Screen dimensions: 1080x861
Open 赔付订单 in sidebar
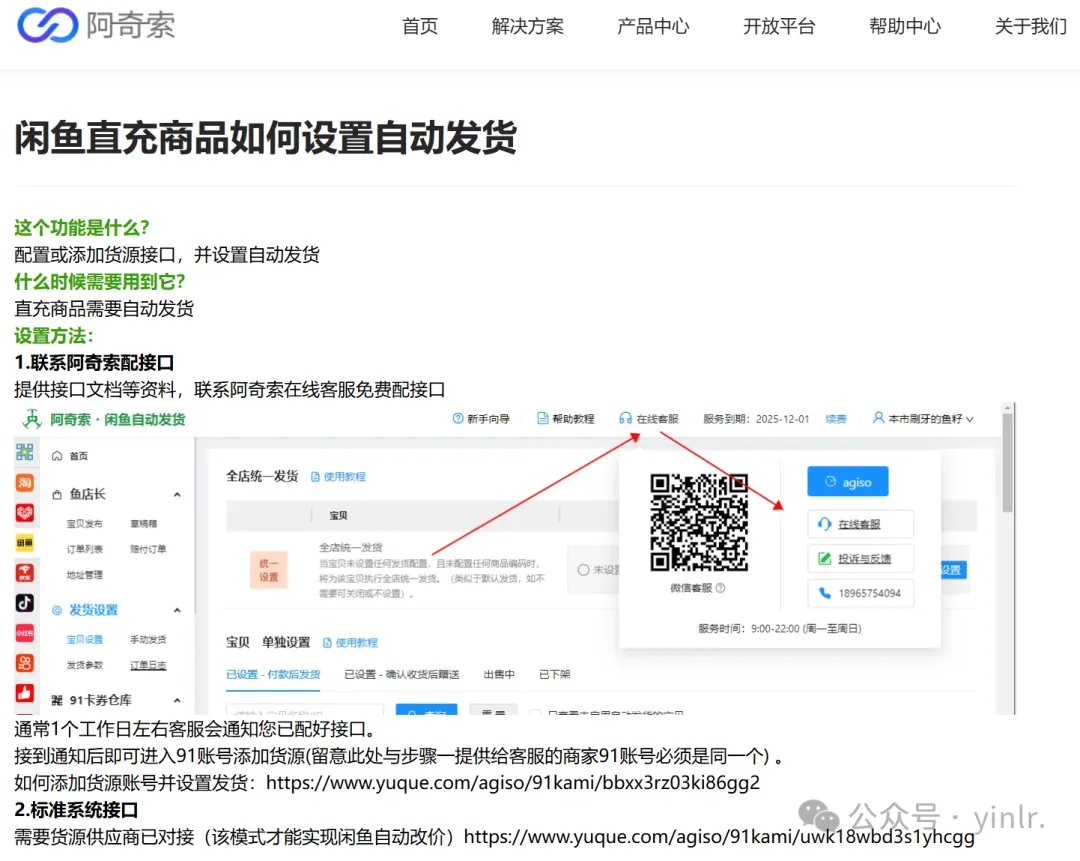point(148,549)
